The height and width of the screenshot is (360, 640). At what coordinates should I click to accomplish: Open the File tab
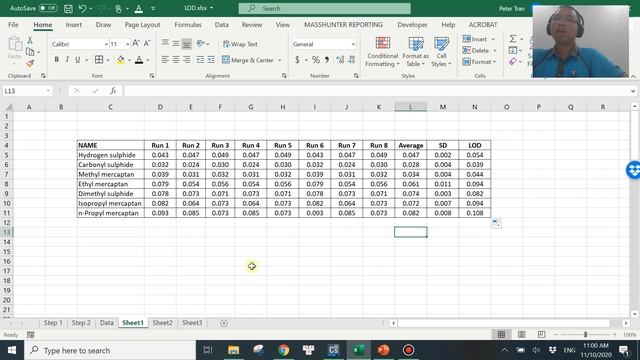[13, 24]
